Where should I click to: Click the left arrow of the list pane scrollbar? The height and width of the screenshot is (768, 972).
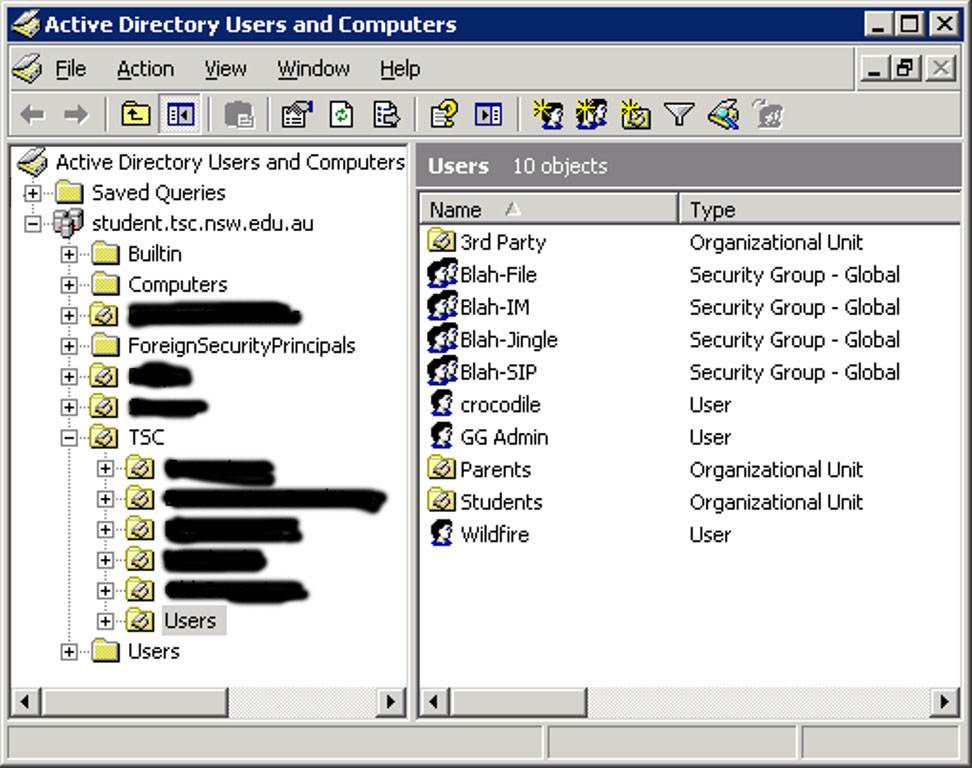point(435,702)
